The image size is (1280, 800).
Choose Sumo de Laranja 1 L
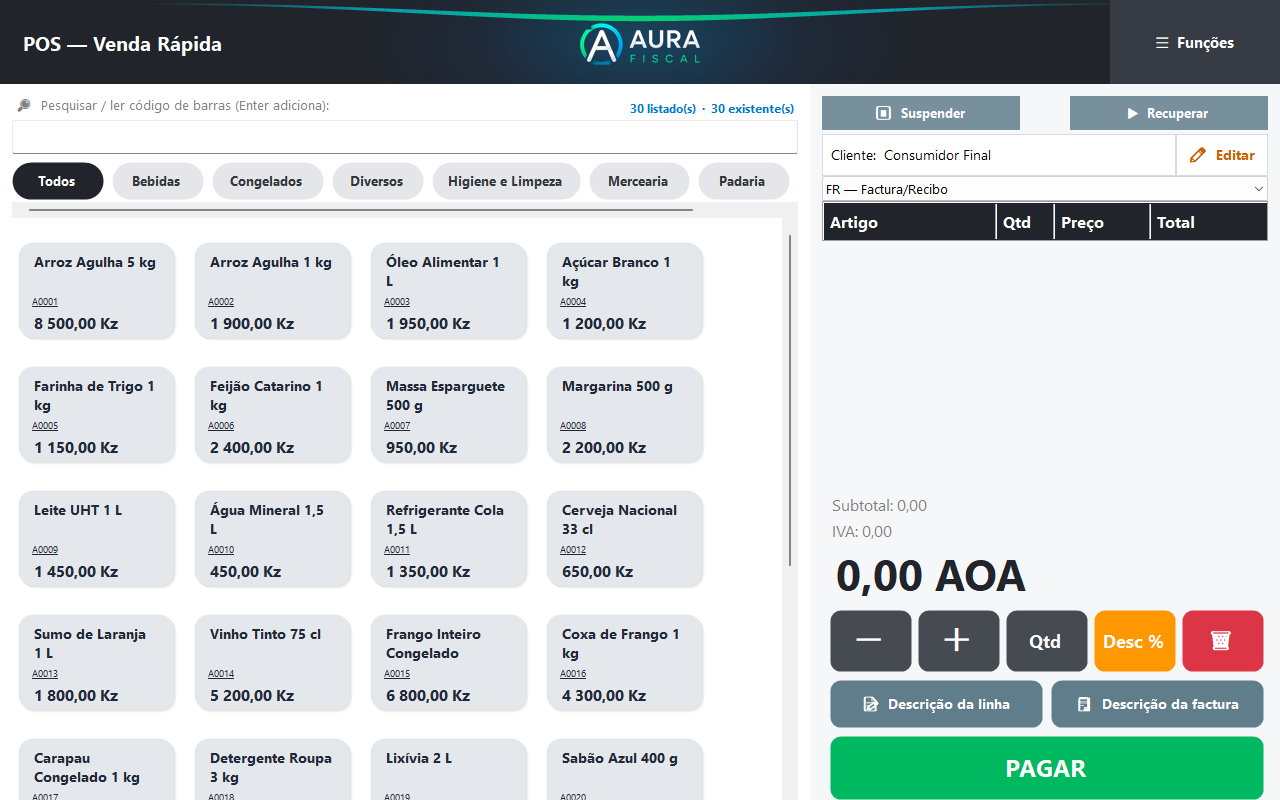tap(97, 663)
